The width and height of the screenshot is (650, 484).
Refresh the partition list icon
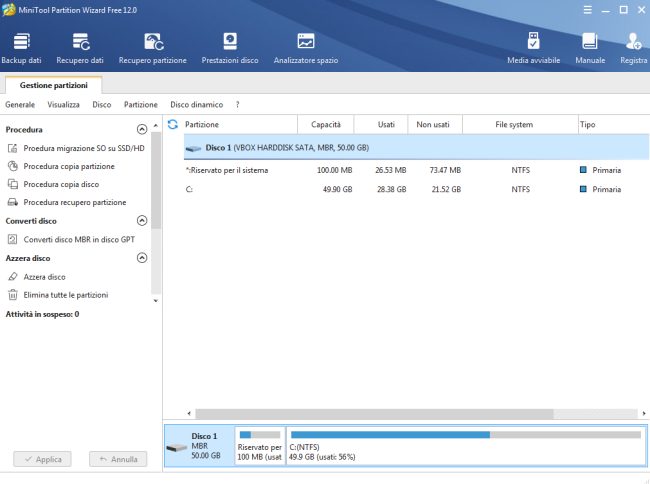coord(173,125)
